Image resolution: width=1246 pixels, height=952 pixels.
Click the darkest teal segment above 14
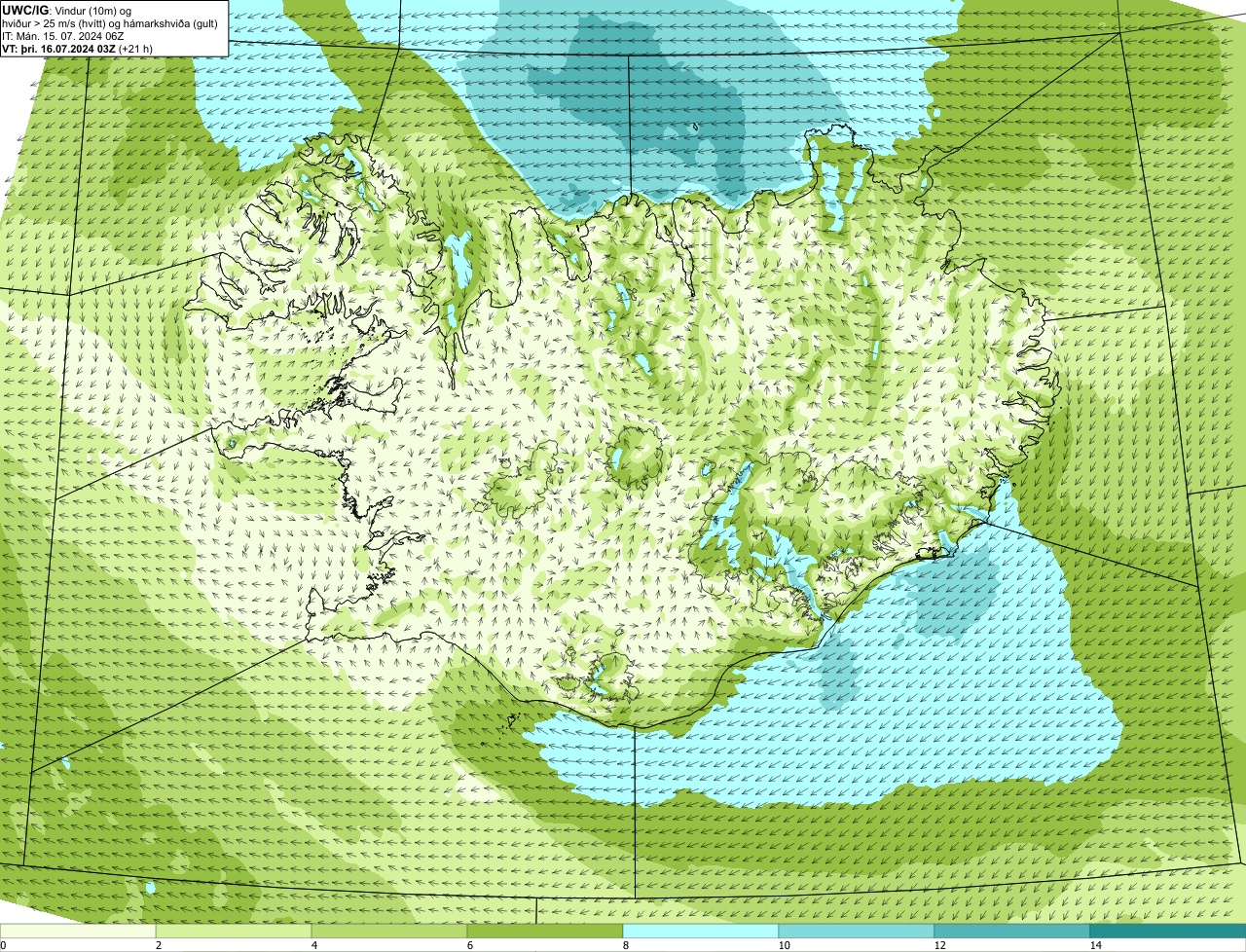pos(1168,931)
